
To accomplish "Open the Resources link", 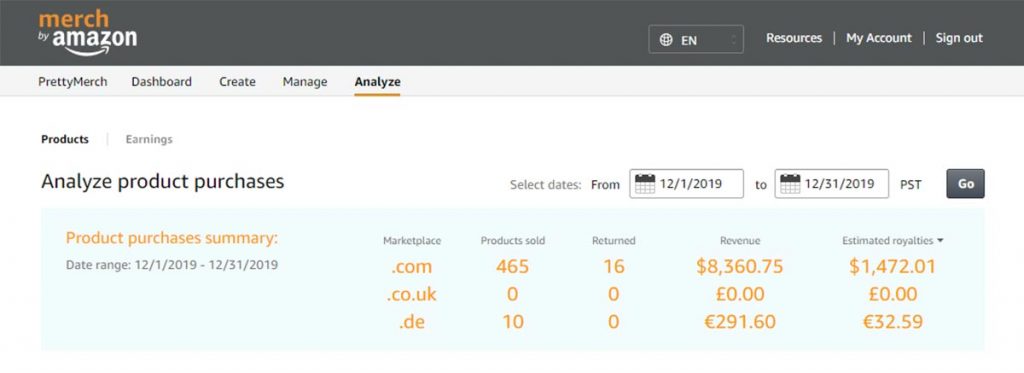I will tap(794, 38).
